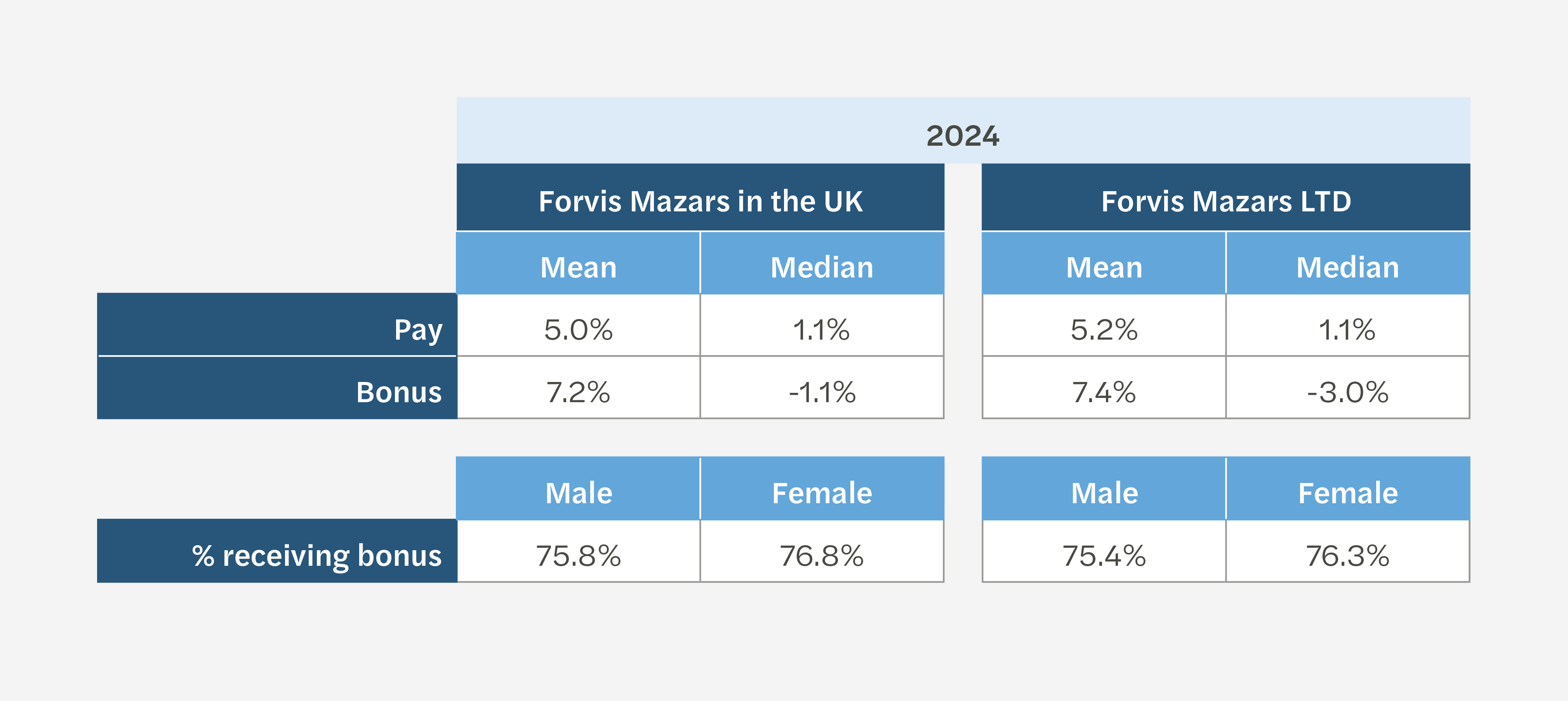The image size is (1568, 701).
Task: Select the -1.1% median bonus value
Action: [x=822, y=392]
